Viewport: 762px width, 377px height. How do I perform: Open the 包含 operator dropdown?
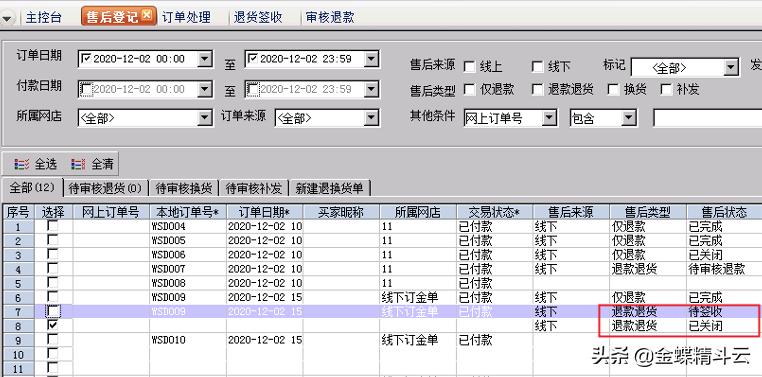629,118
